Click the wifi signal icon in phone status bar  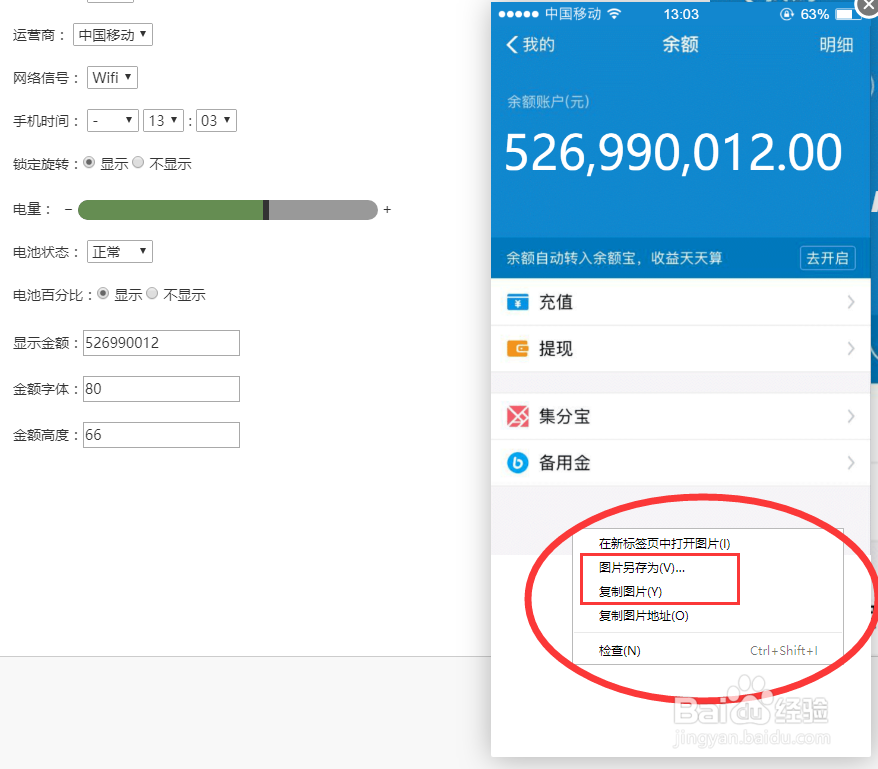tap(614, 14)
